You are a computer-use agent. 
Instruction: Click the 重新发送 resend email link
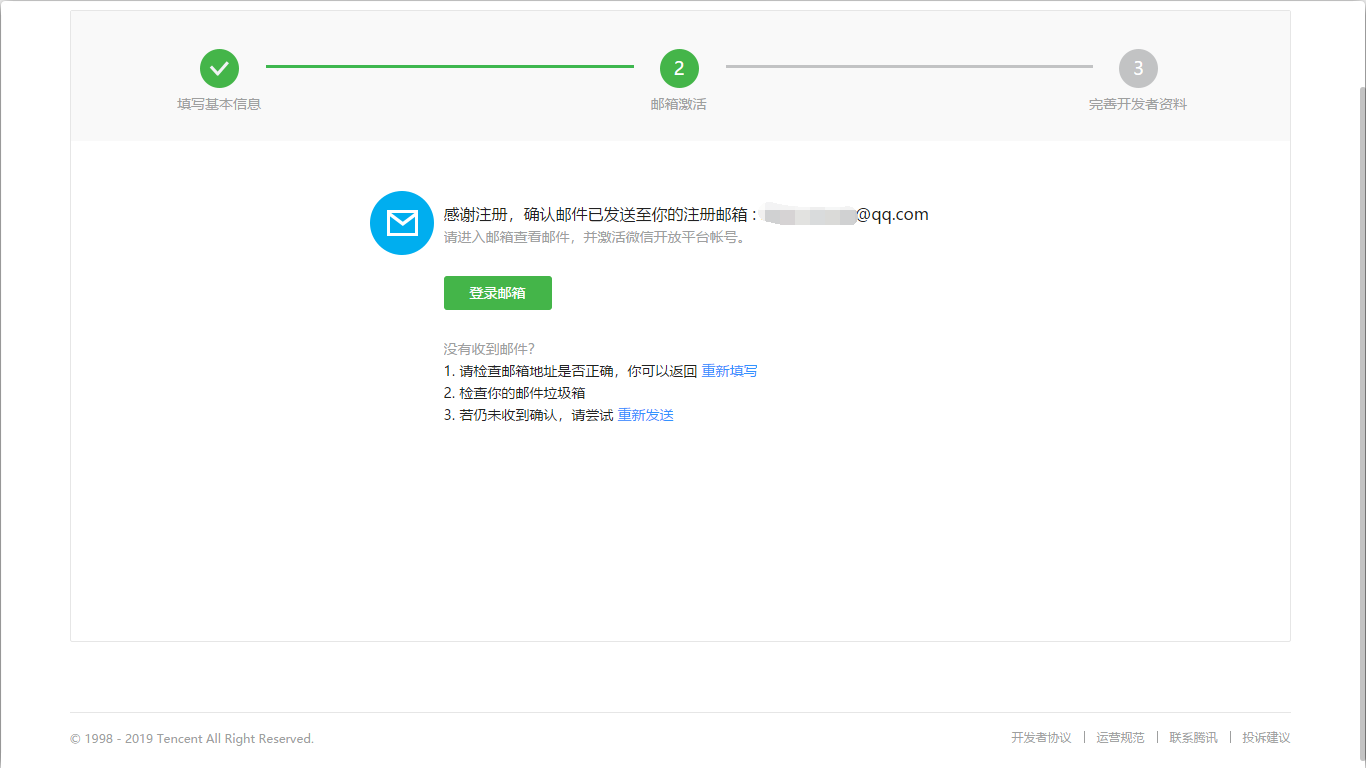point(645,414)
